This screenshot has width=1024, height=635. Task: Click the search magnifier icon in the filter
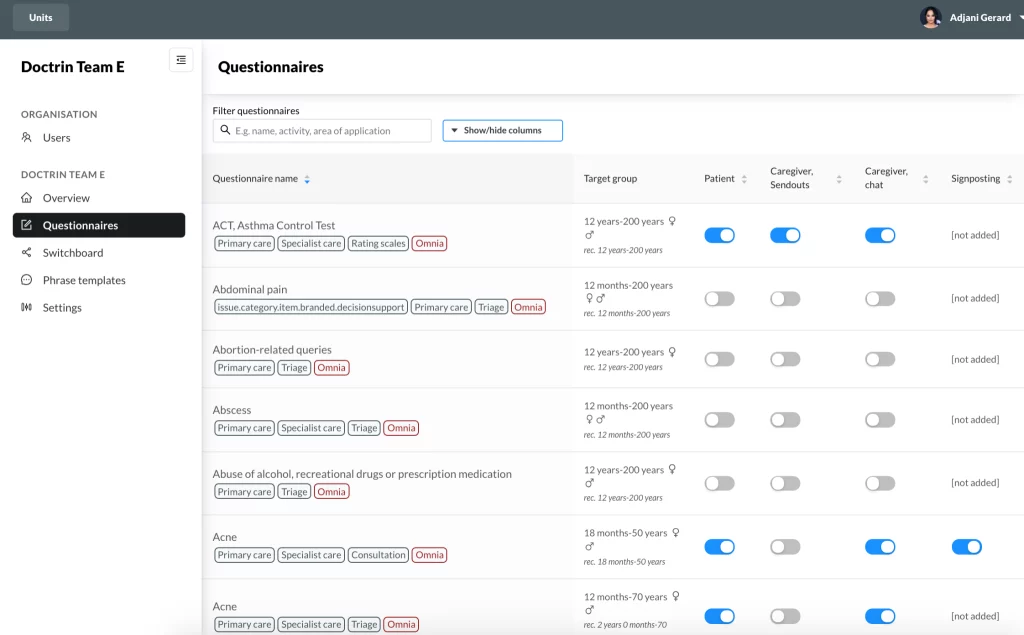pos(225,130)
